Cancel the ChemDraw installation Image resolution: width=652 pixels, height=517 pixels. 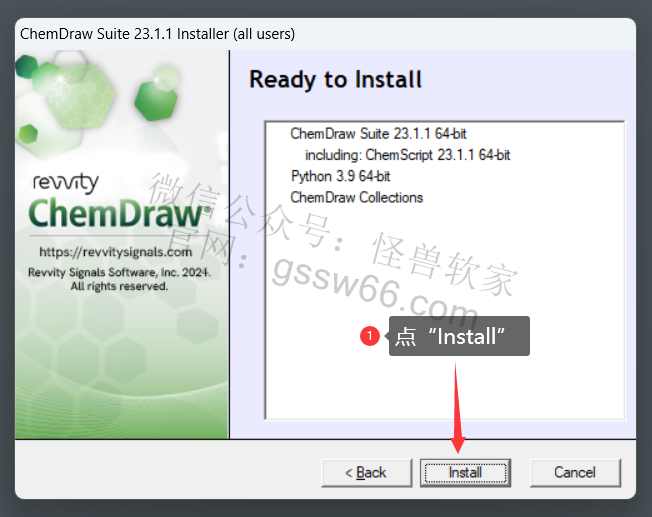tap(575, 472)
